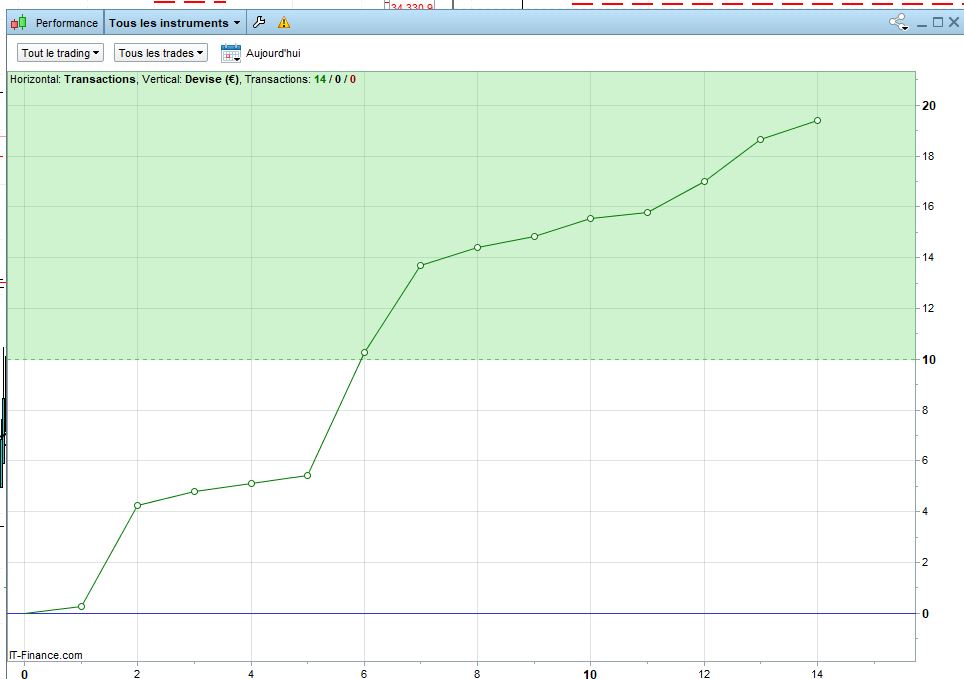964x679 pixels.
Task: Click the bold 10 on the vertical axis
Action: click(x=928, y=360)
